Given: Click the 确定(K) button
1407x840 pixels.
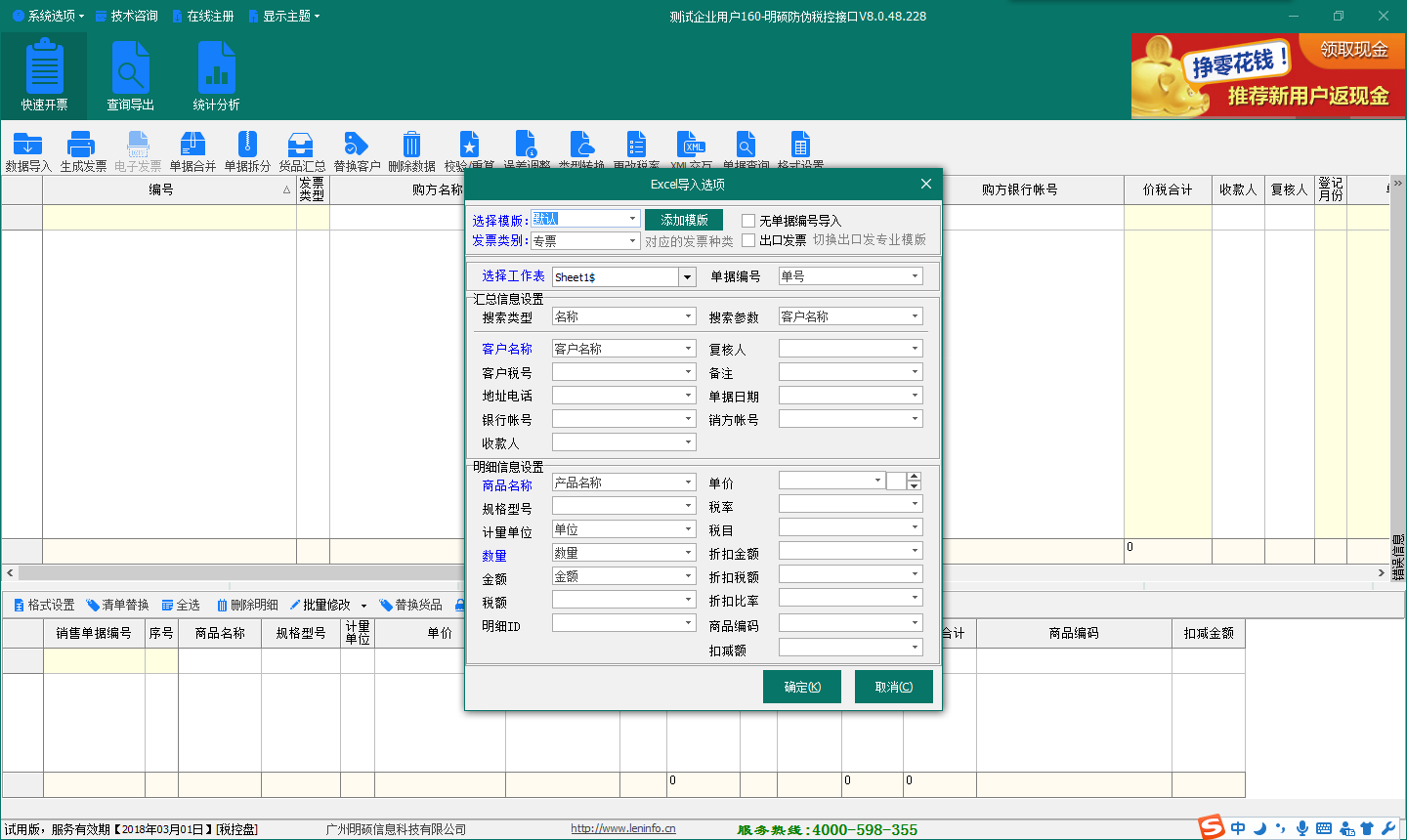Looking at the screenshot, I should tap(801, 687).
